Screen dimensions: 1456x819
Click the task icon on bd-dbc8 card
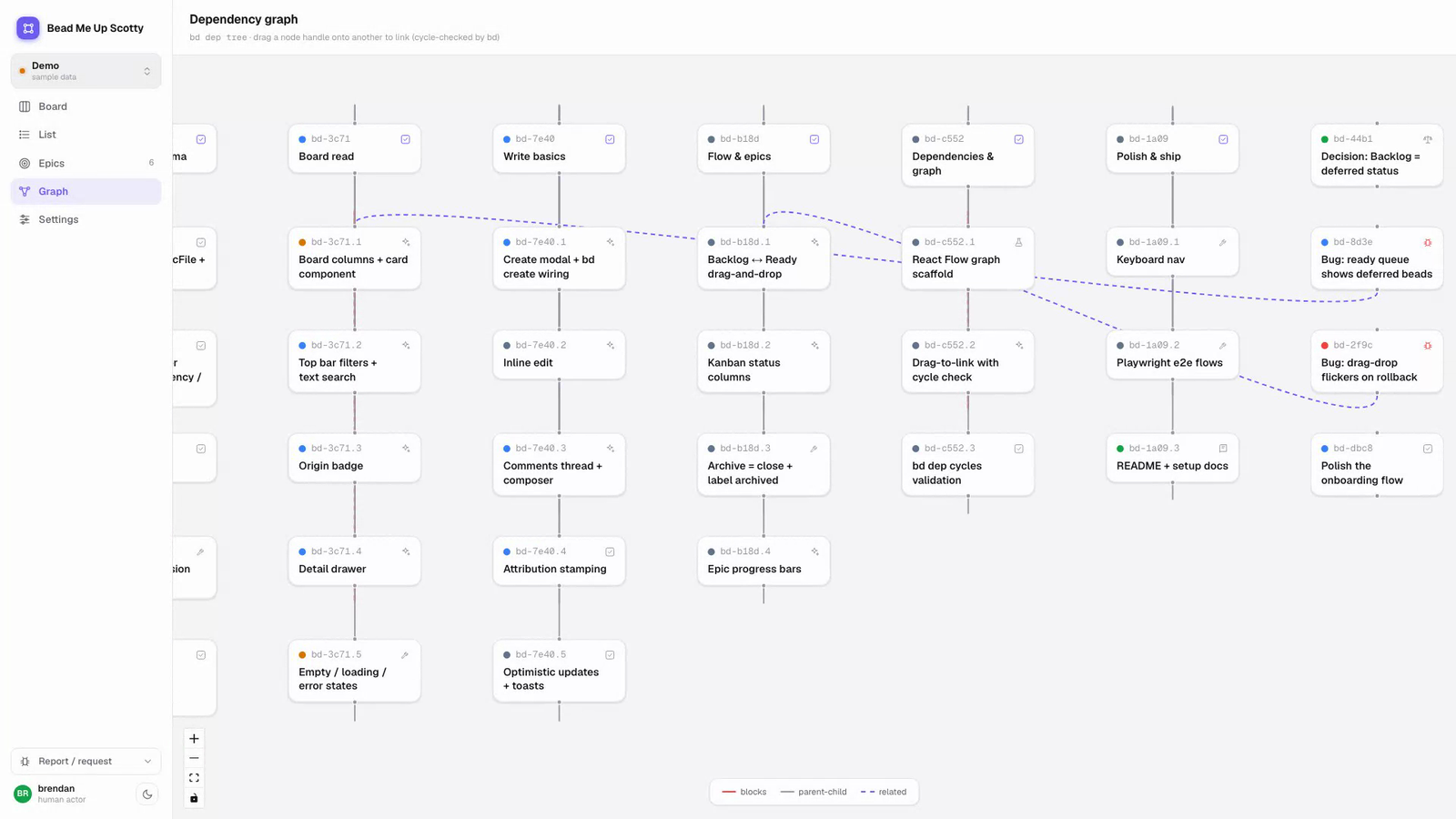click(x=1428, y=449)
